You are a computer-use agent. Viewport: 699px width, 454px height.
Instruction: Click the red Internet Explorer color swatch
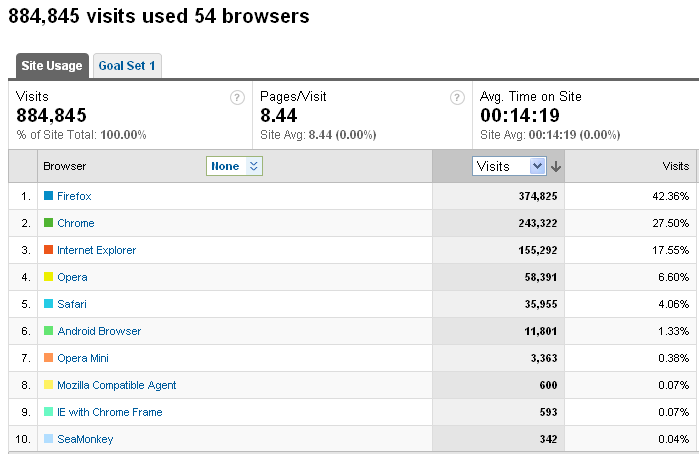pyautogui.click(x=49, y=250)
